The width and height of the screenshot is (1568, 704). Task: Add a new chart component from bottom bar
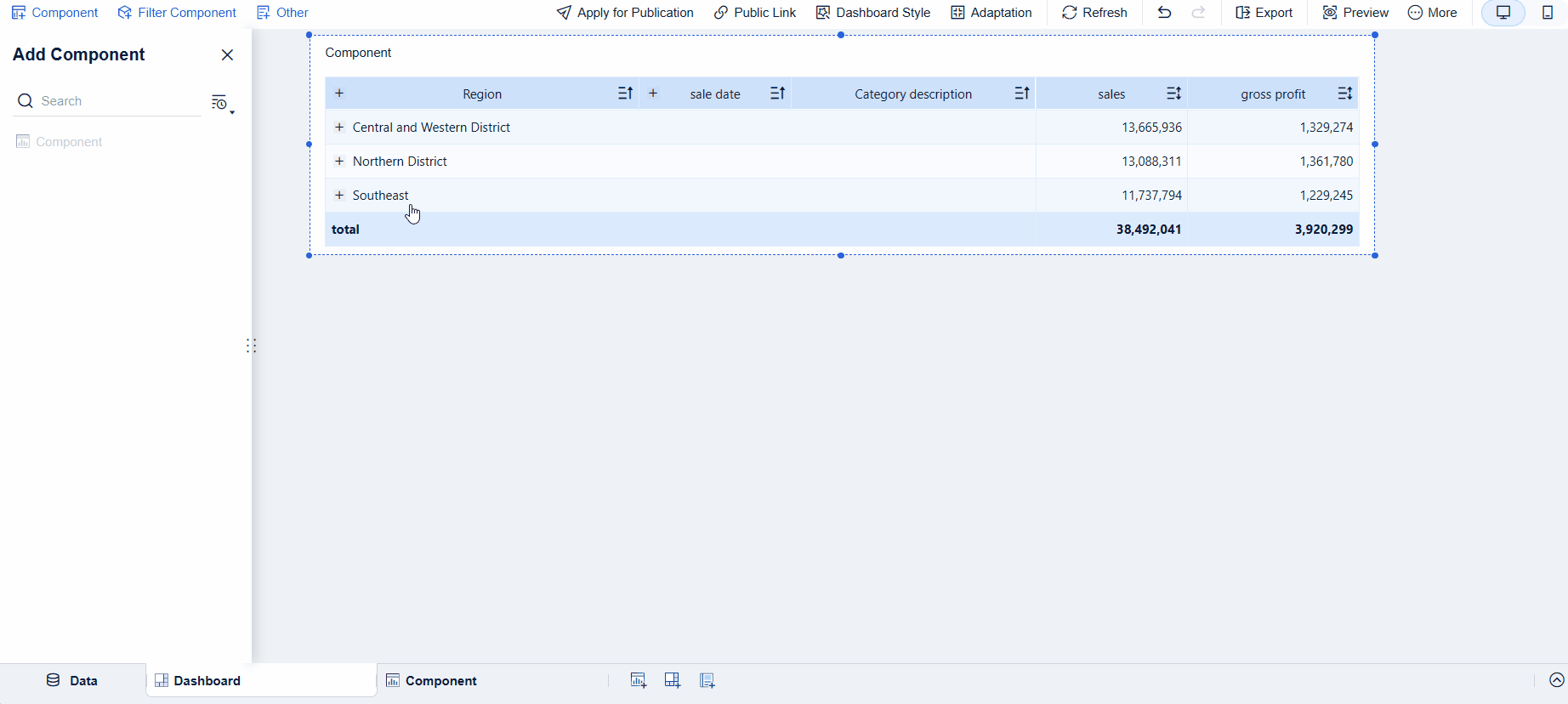tap(639, 680)
